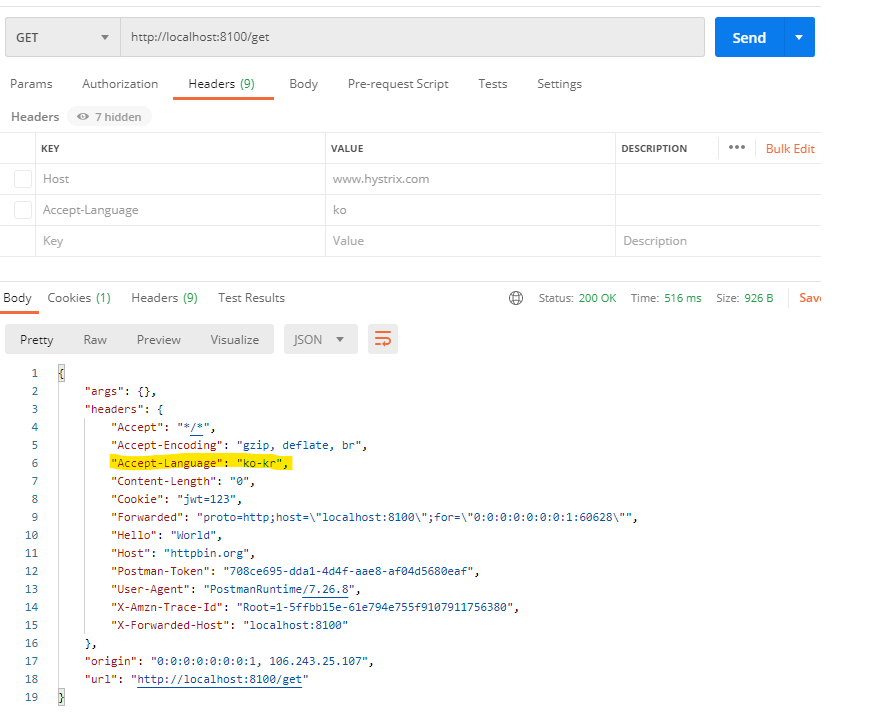Screen dimensions: 886x718
Task: Click the "X-Amzn-Trace-Id" line
Action: [x=315, y=607]
